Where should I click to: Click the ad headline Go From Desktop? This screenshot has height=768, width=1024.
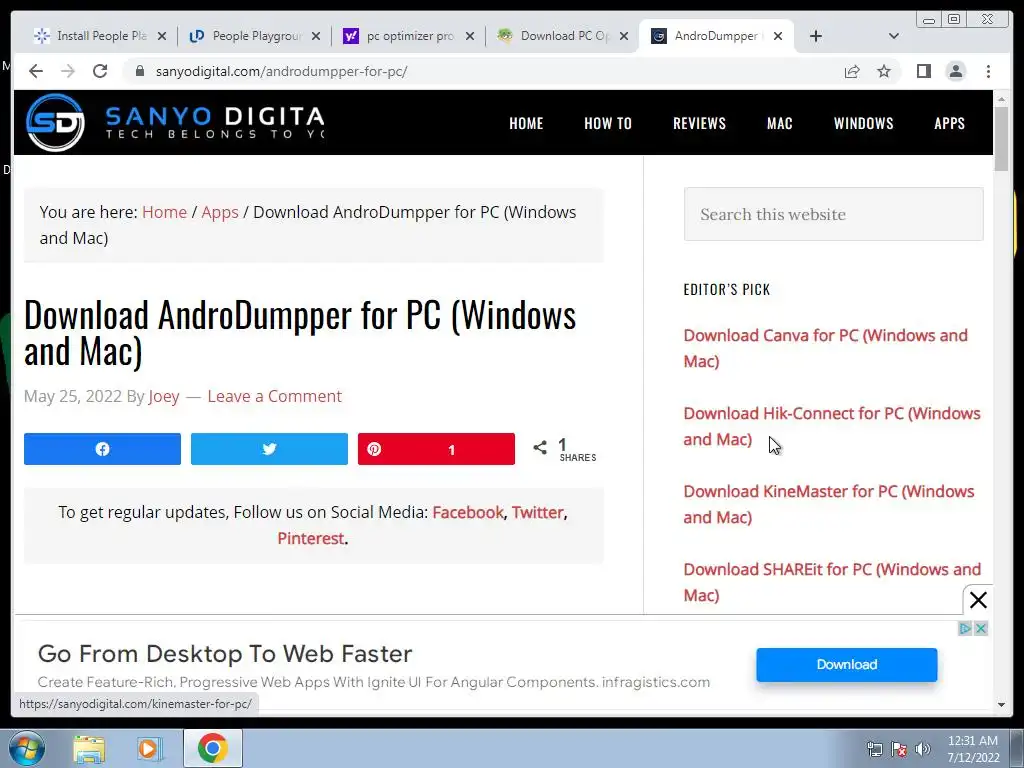click(225, 654)
